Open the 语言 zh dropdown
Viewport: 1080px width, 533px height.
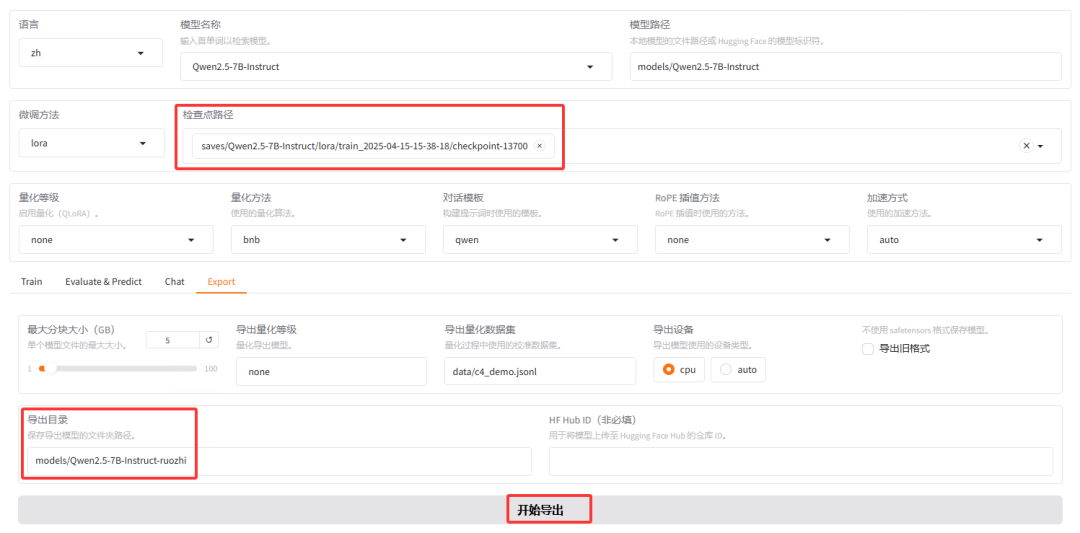90,53
